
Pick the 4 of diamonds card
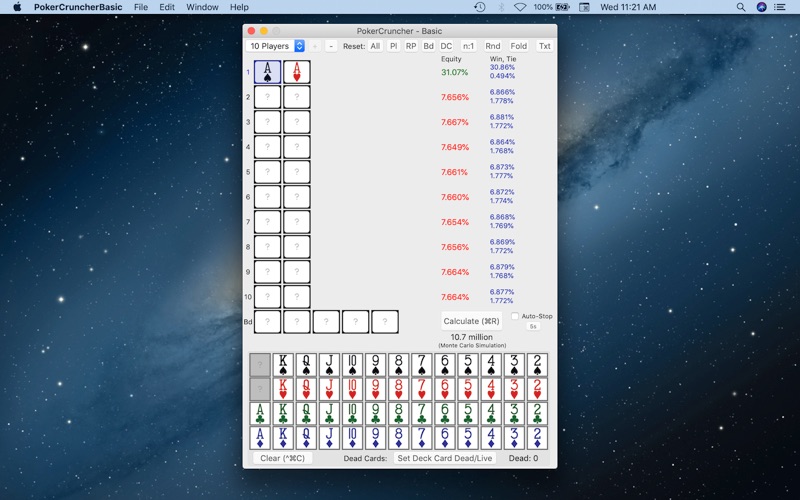tap(491, 438)
